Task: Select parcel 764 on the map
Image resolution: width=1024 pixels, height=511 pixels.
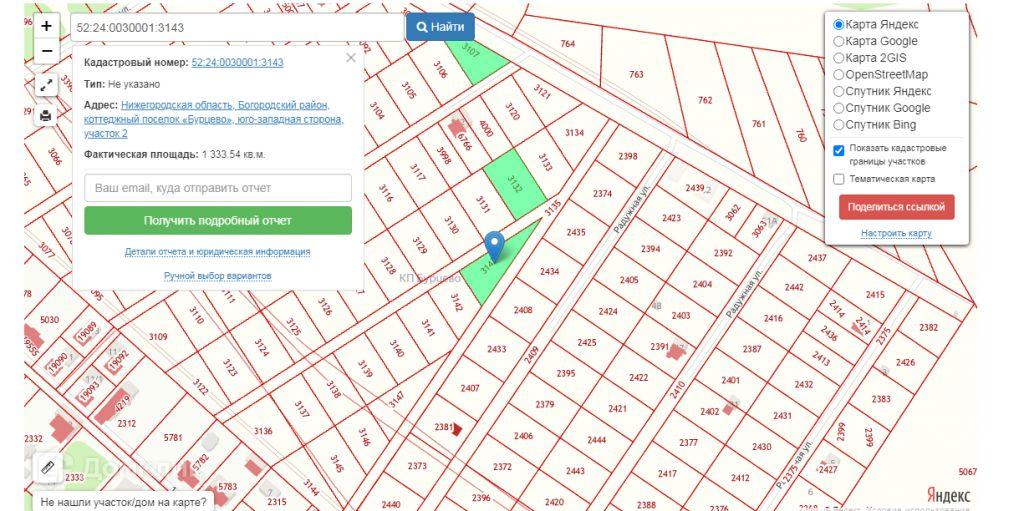Action: [x=568, y=44]
